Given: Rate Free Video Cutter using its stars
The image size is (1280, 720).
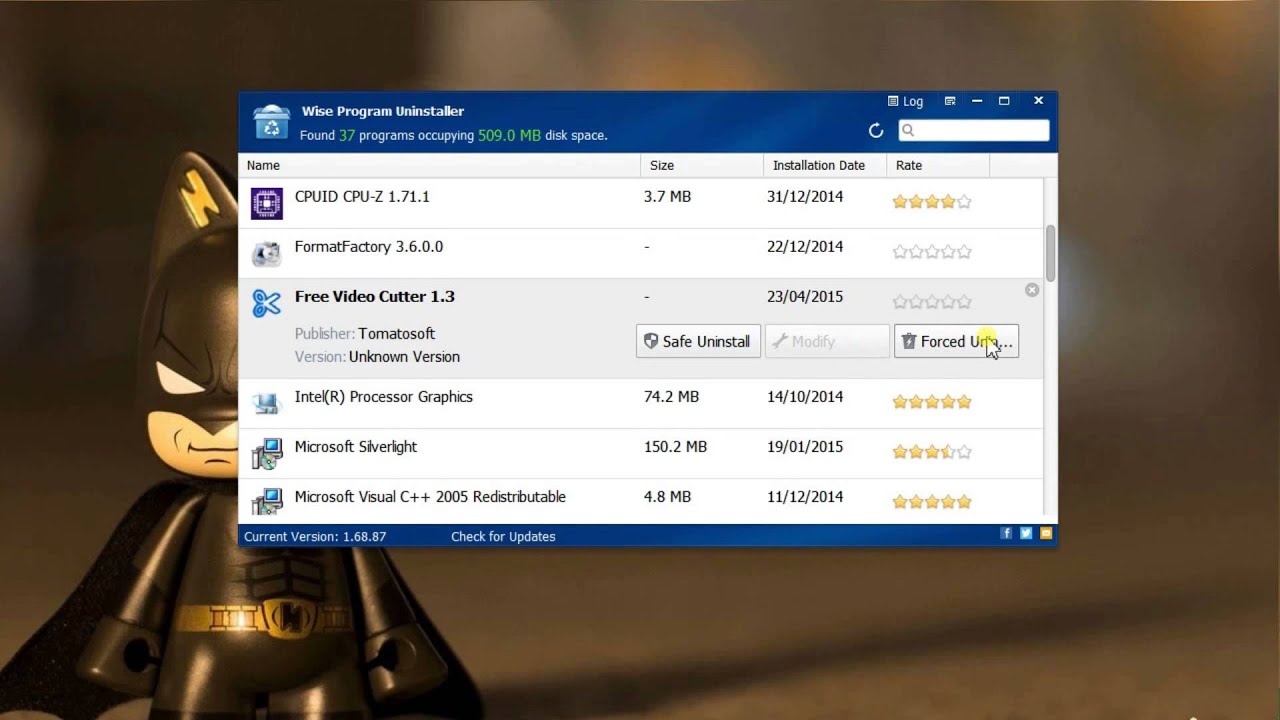Looking at the screenshot, I should [x=932, y=302].
